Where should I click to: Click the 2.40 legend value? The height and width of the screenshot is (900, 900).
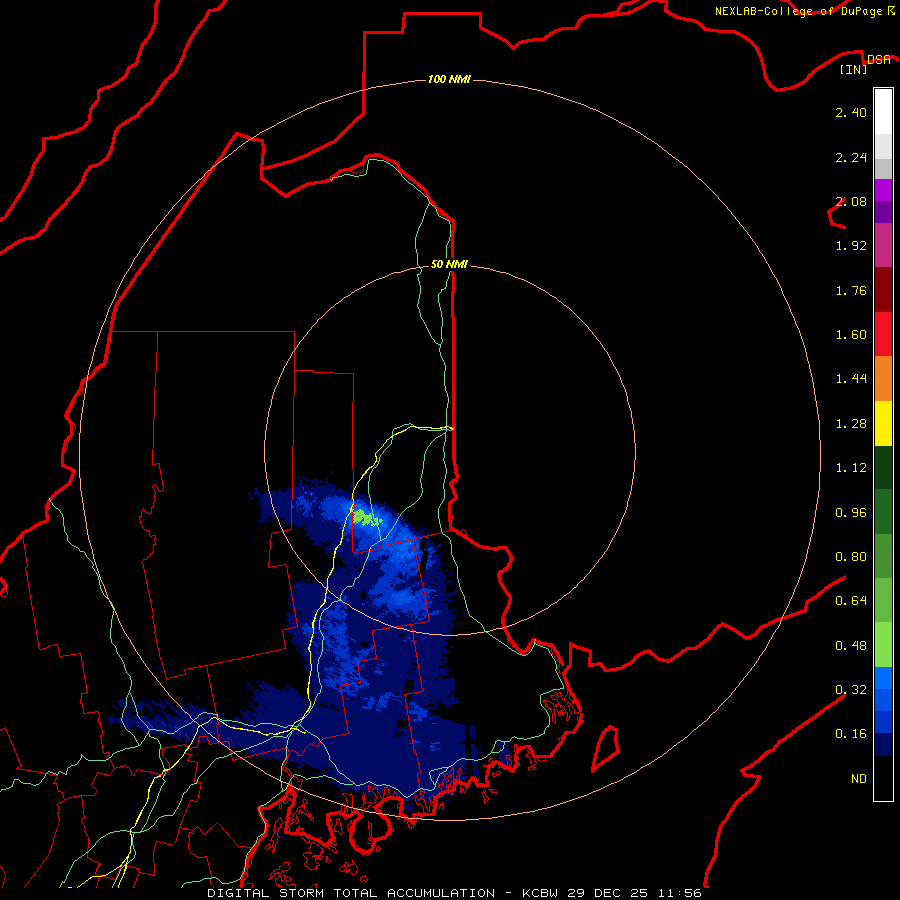pyautogui.click(x=851, y=112)
